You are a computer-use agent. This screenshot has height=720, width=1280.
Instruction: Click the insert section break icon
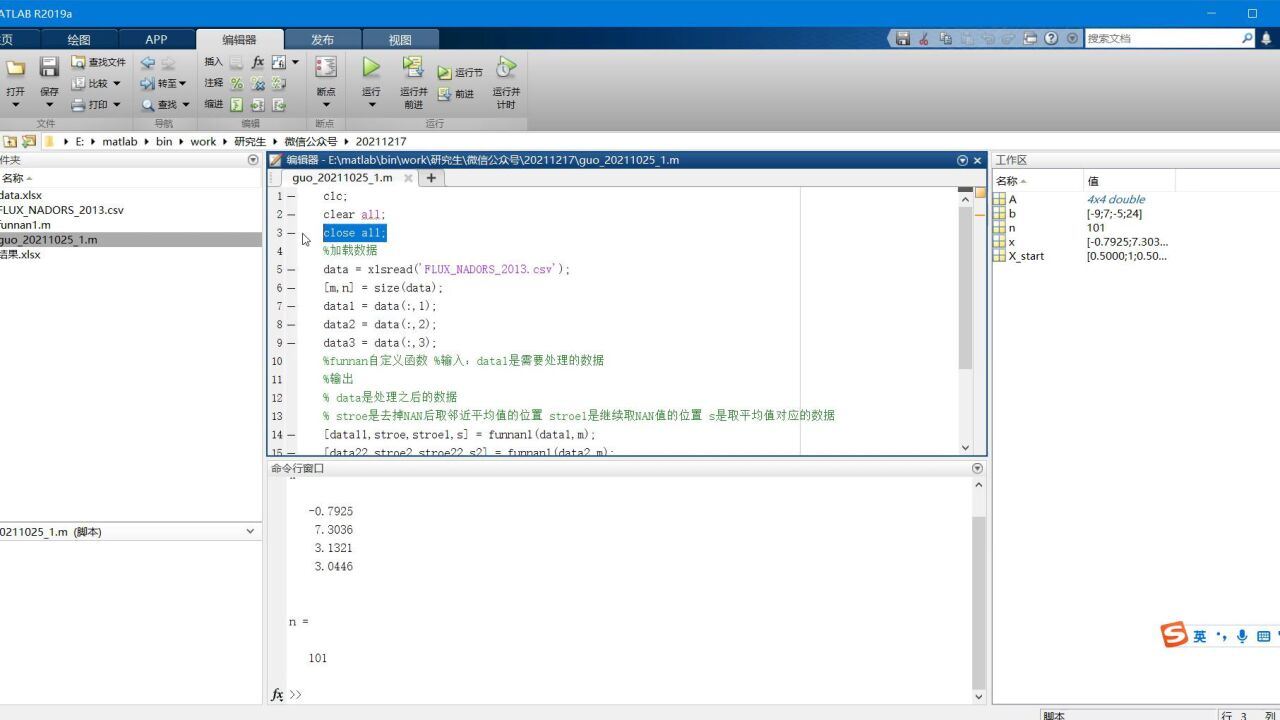236,62
